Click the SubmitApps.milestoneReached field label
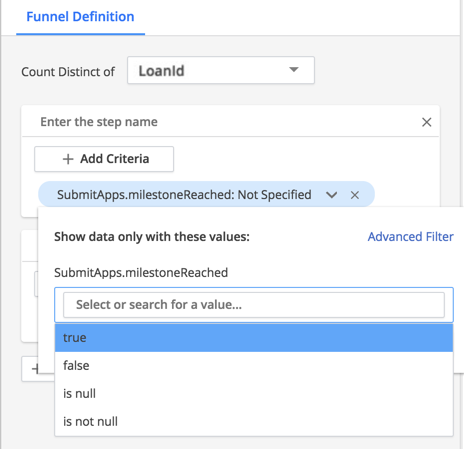The image size is (464, 449). 141,273
